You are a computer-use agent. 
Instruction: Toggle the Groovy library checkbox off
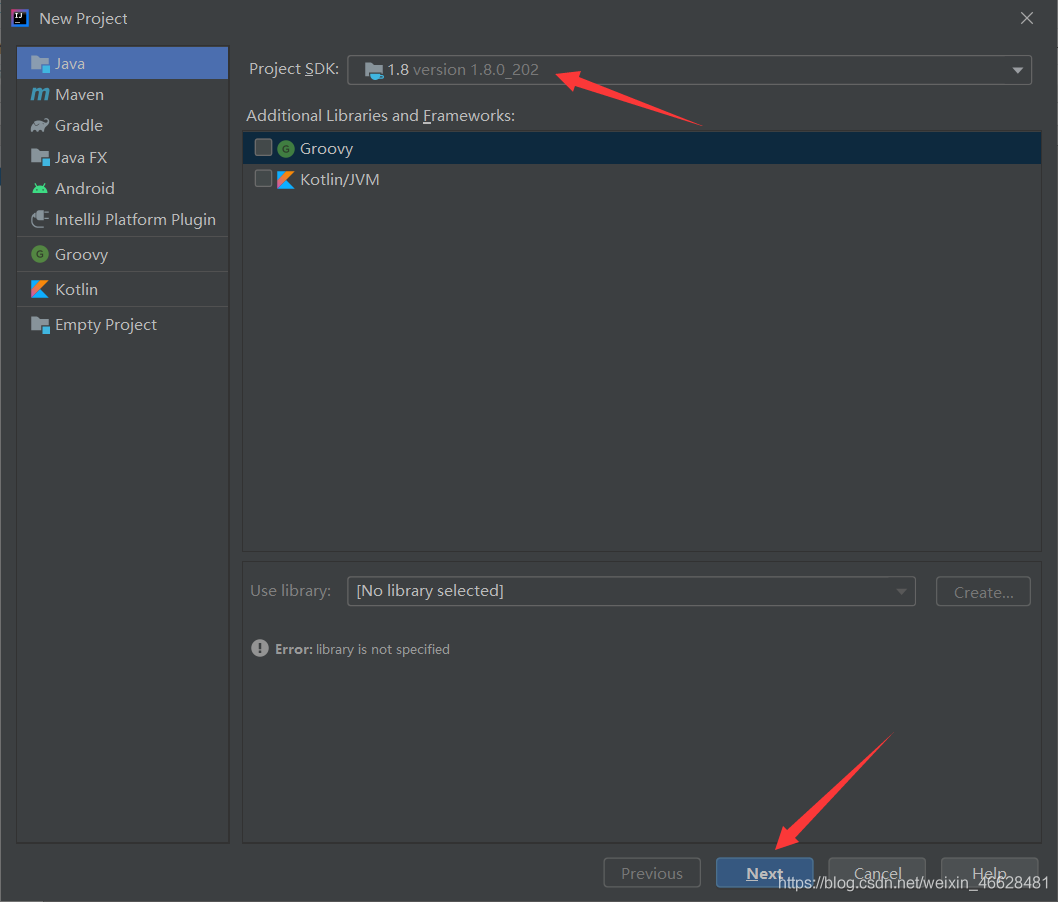tap(264, 147)
